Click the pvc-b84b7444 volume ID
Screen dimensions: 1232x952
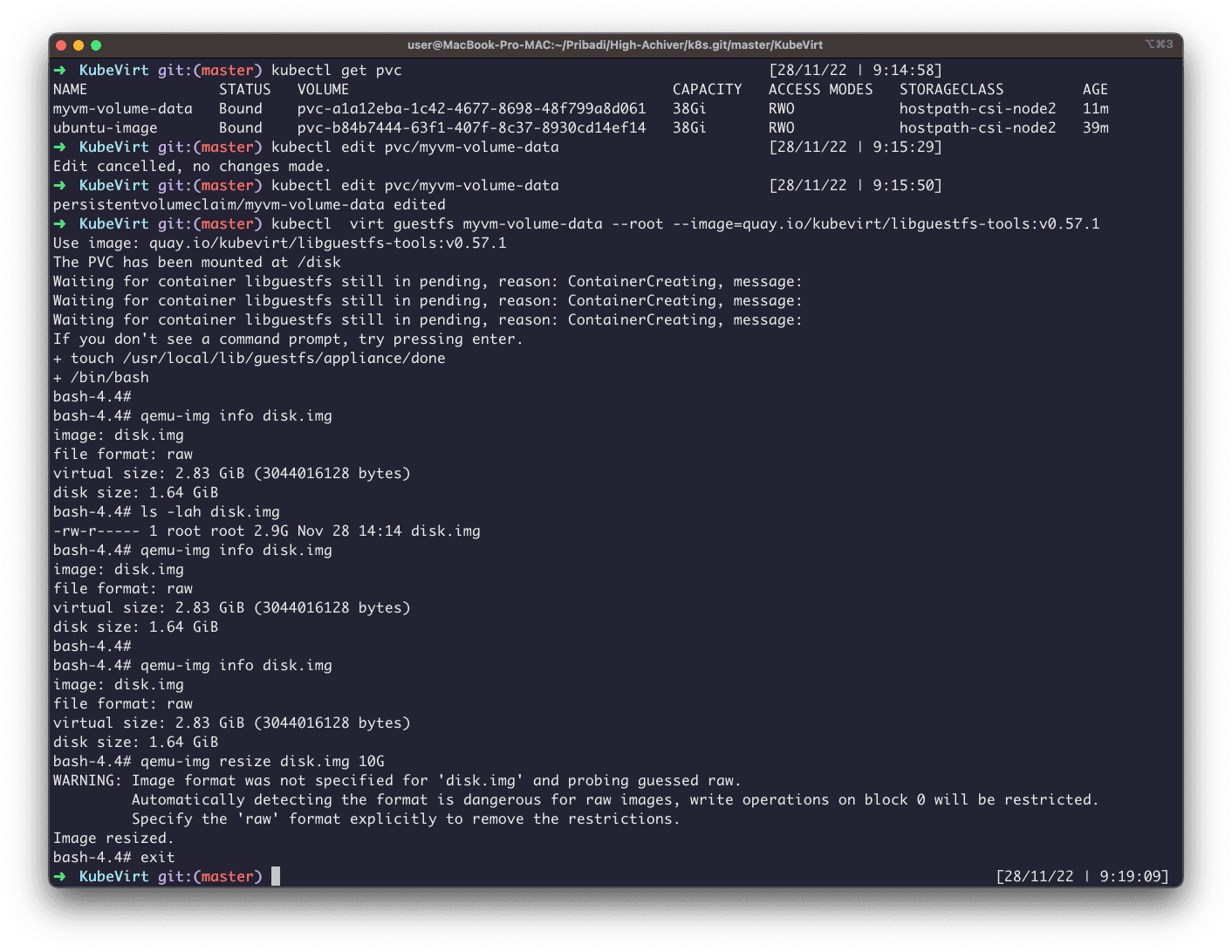tap(471, 128)
